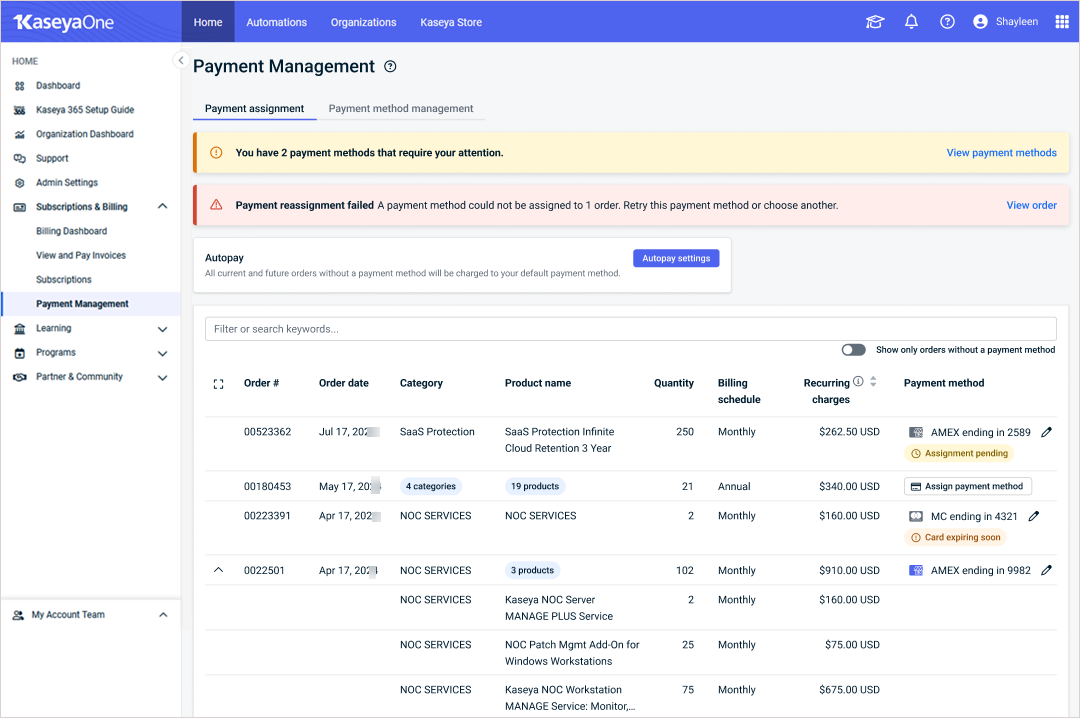Click the View order link
The height and width of the screenshot is (718, 1080).
1031,205
